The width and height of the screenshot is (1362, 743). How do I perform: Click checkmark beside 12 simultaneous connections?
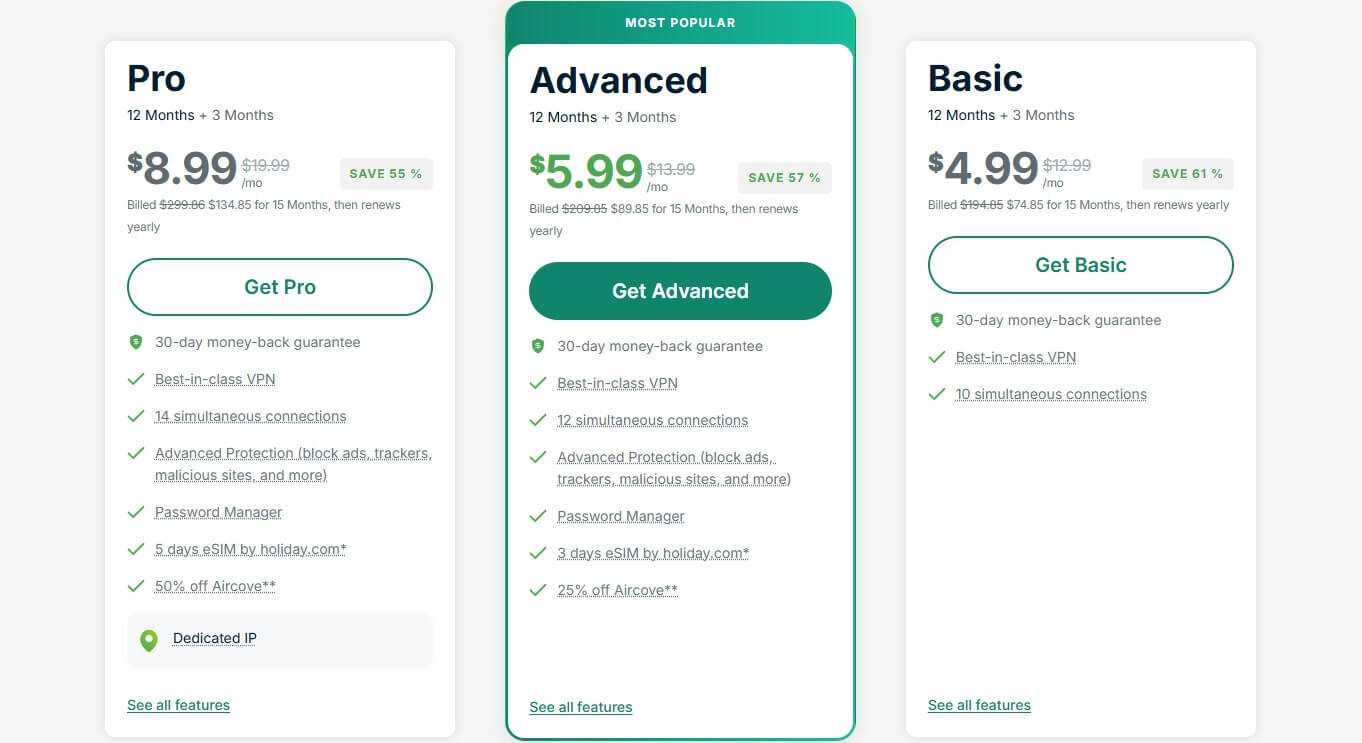click(538, 420)
